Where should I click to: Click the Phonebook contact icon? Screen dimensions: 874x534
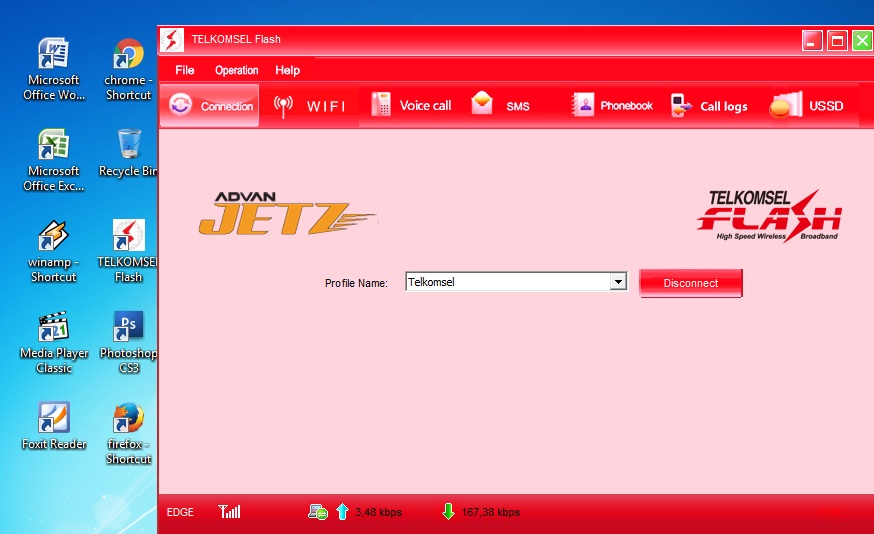(582, 104)
